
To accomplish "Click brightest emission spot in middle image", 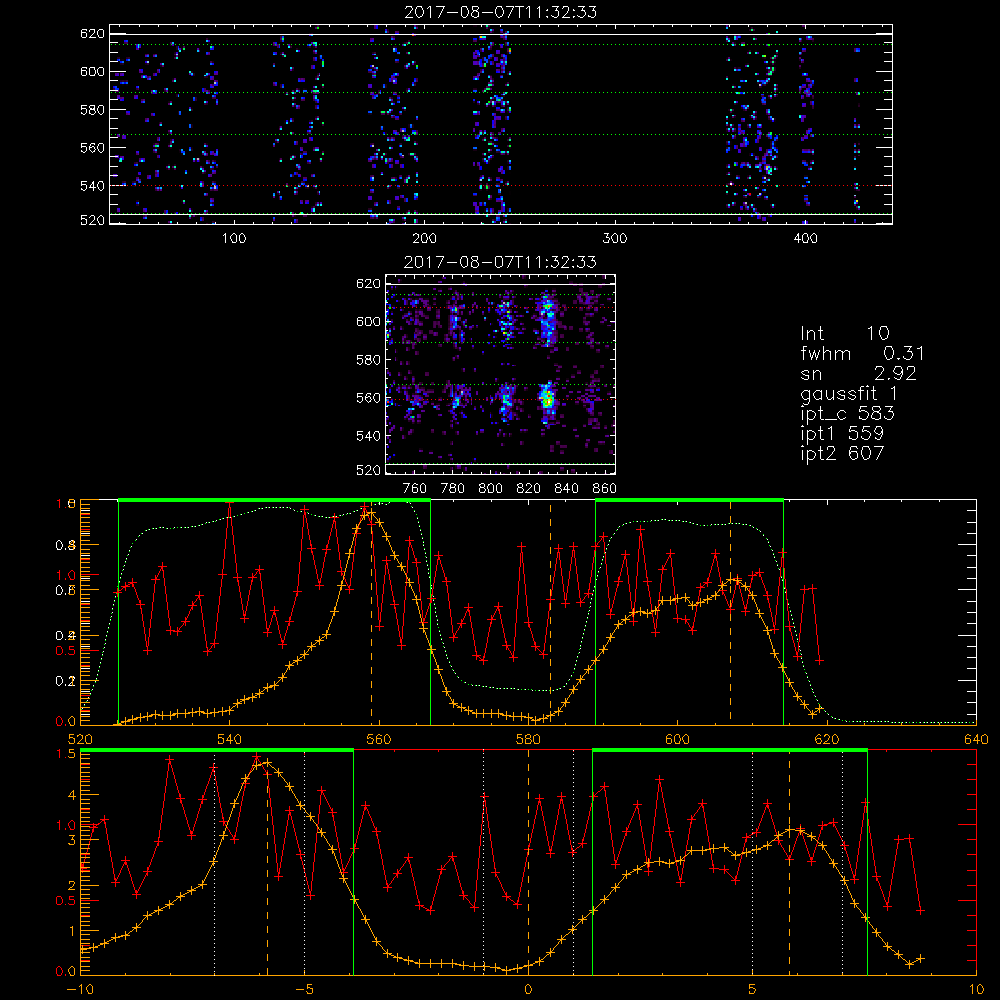I will click(547, 400).
